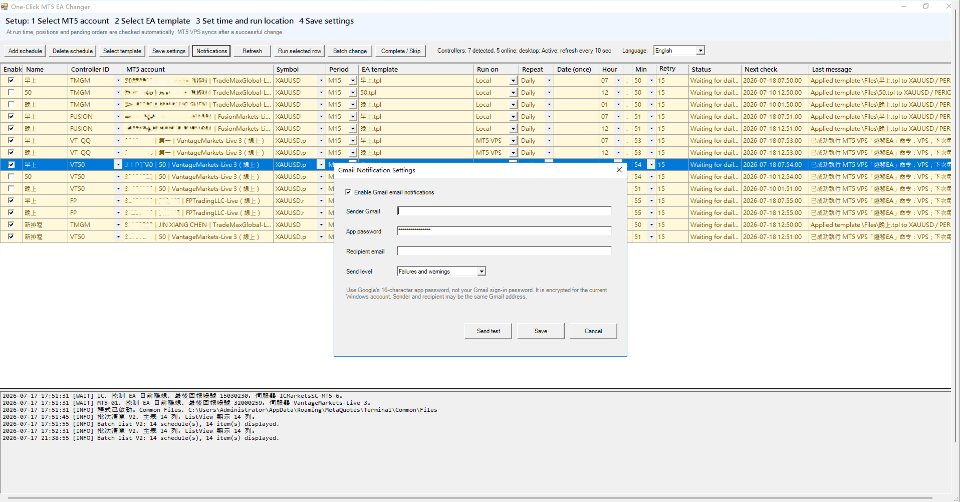
Task: Open Run on dropdown for FUSION 07:51 row
Action: (x=513, y=116)
